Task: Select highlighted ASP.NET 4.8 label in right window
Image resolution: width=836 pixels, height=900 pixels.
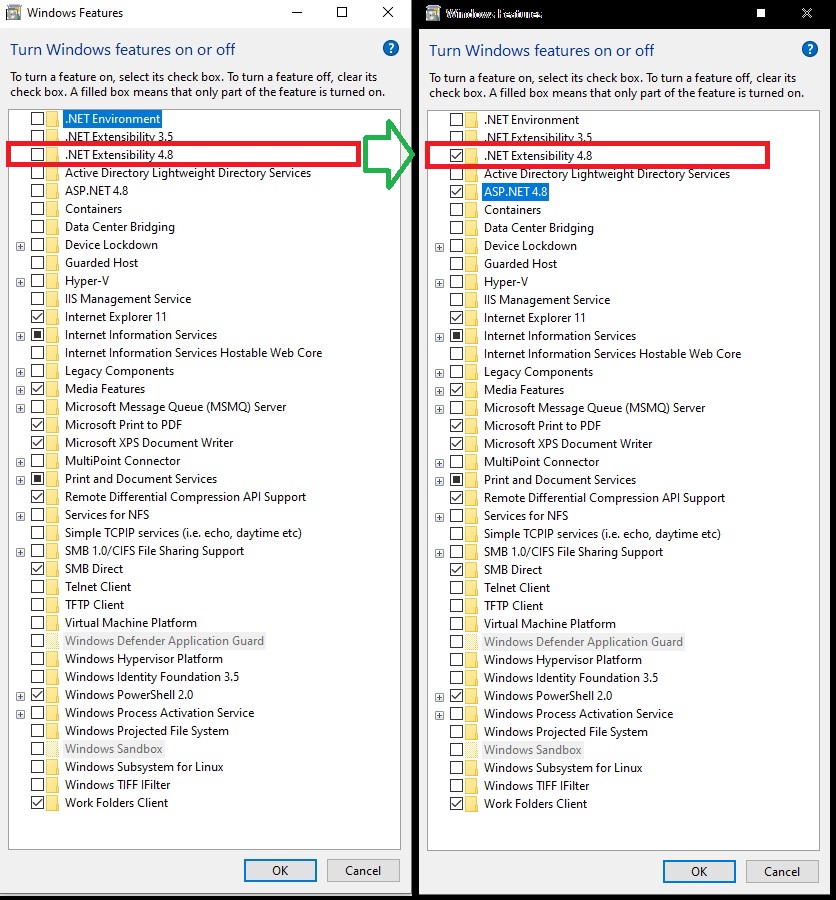Action: tap(516, 192)
